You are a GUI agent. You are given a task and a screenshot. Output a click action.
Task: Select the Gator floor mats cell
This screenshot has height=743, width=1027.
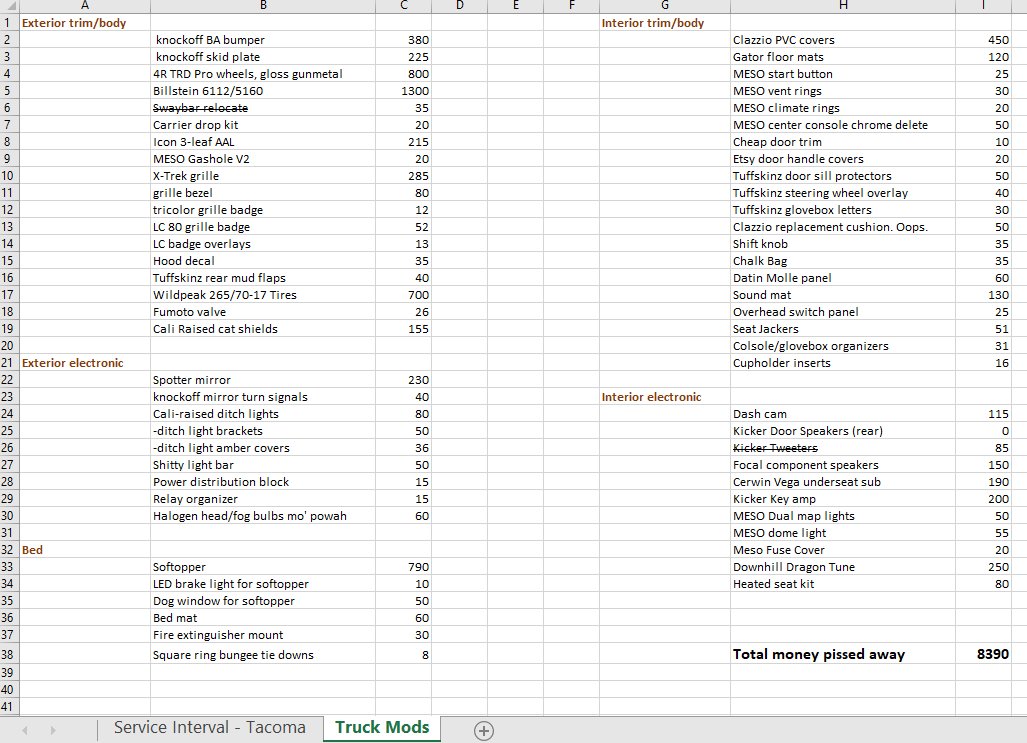tap(843, 57)
